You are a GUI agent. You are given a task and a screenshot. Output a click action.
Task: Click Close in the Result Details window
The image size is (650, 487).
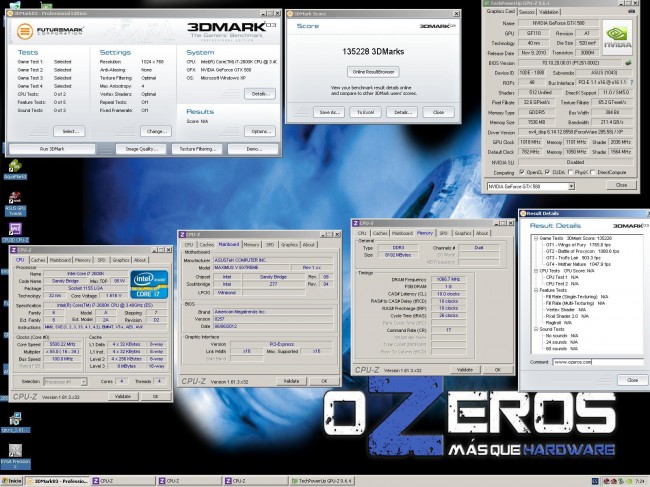point(632,380)
